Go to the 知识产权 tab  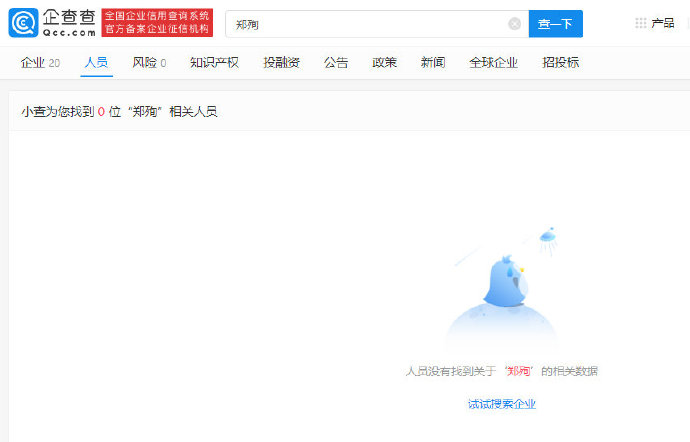[x=214, y=63]
